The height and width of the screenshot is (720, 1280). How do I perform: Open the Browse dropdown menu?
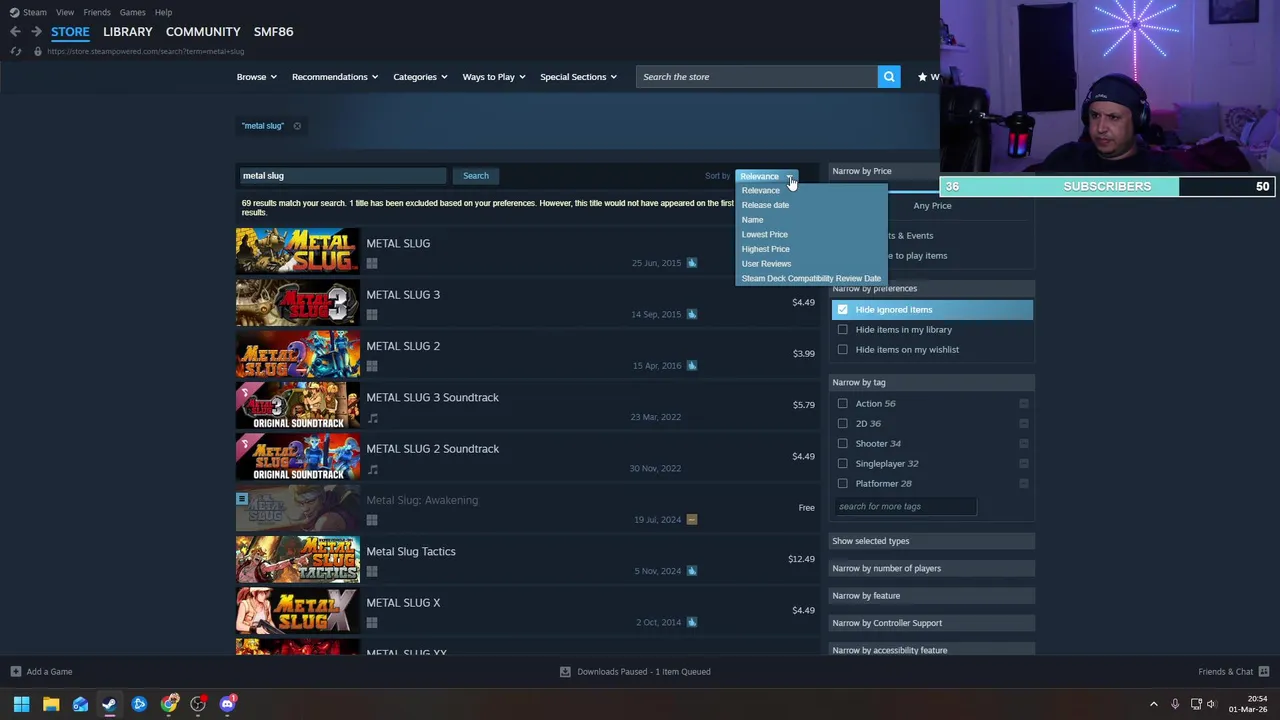pyautogui.click(x=256, y=77)
